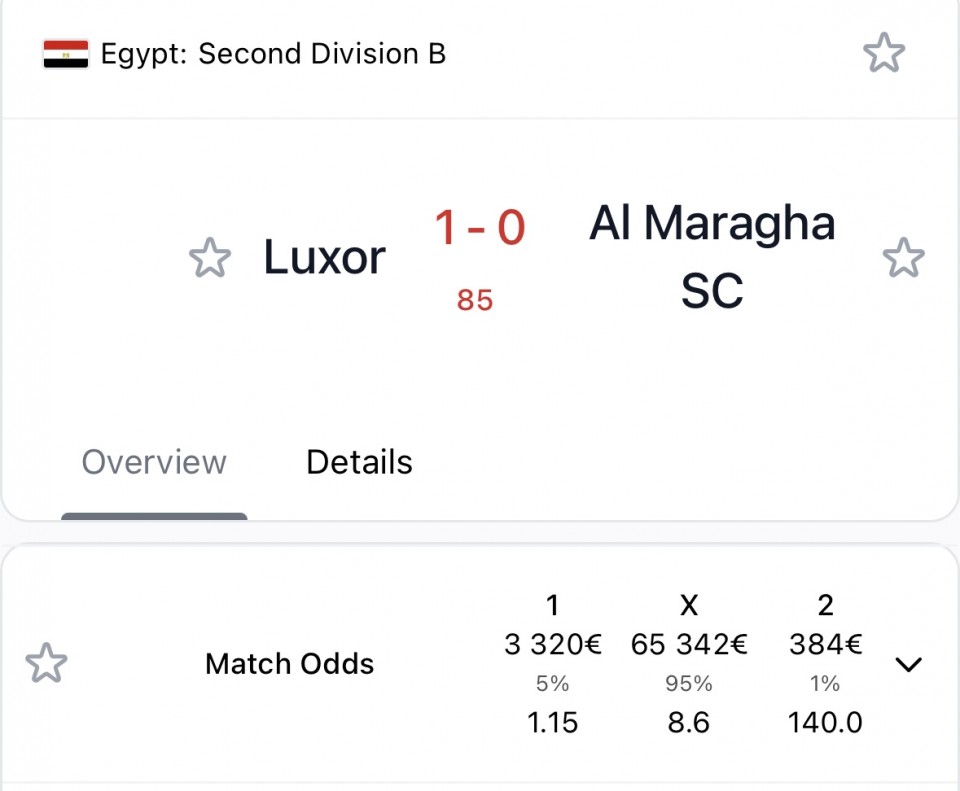Click the Match Odds label

point(289,664)
